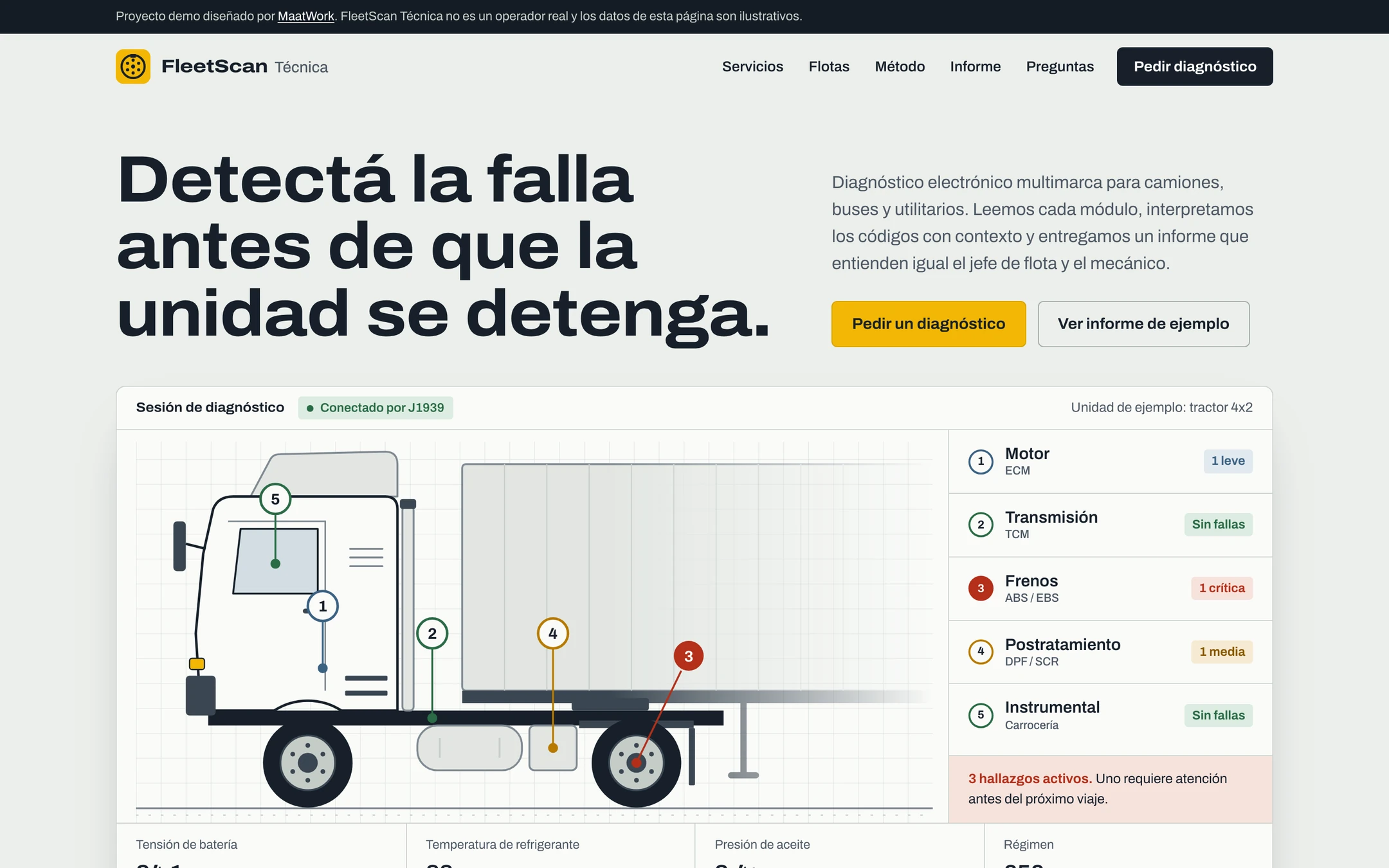
Task: Click the Presión de aceite label
Action: point(762,845)
